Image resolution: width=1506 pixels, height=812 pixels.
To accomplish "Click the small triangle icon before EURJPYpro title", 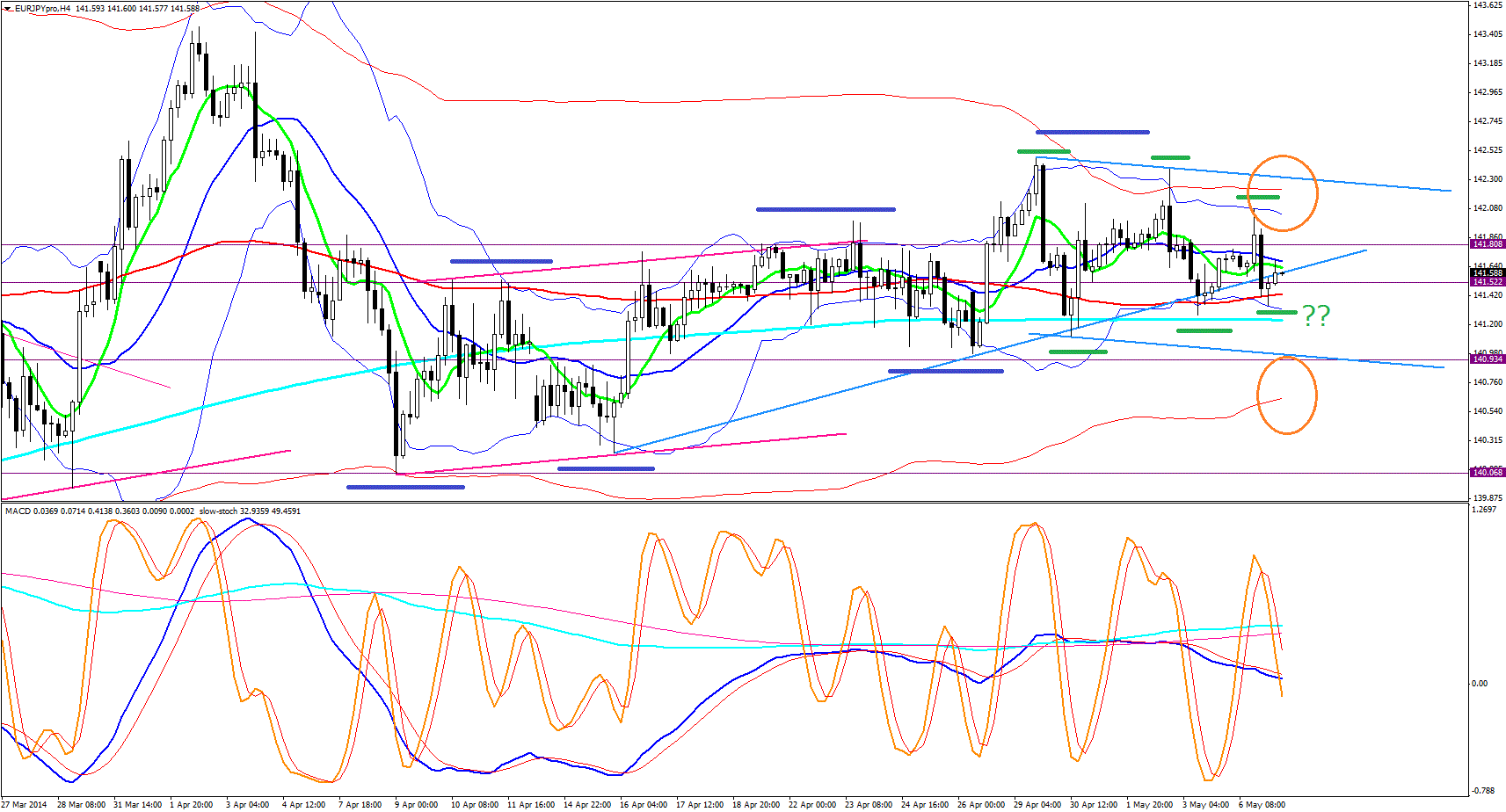I will coord(6,9).
